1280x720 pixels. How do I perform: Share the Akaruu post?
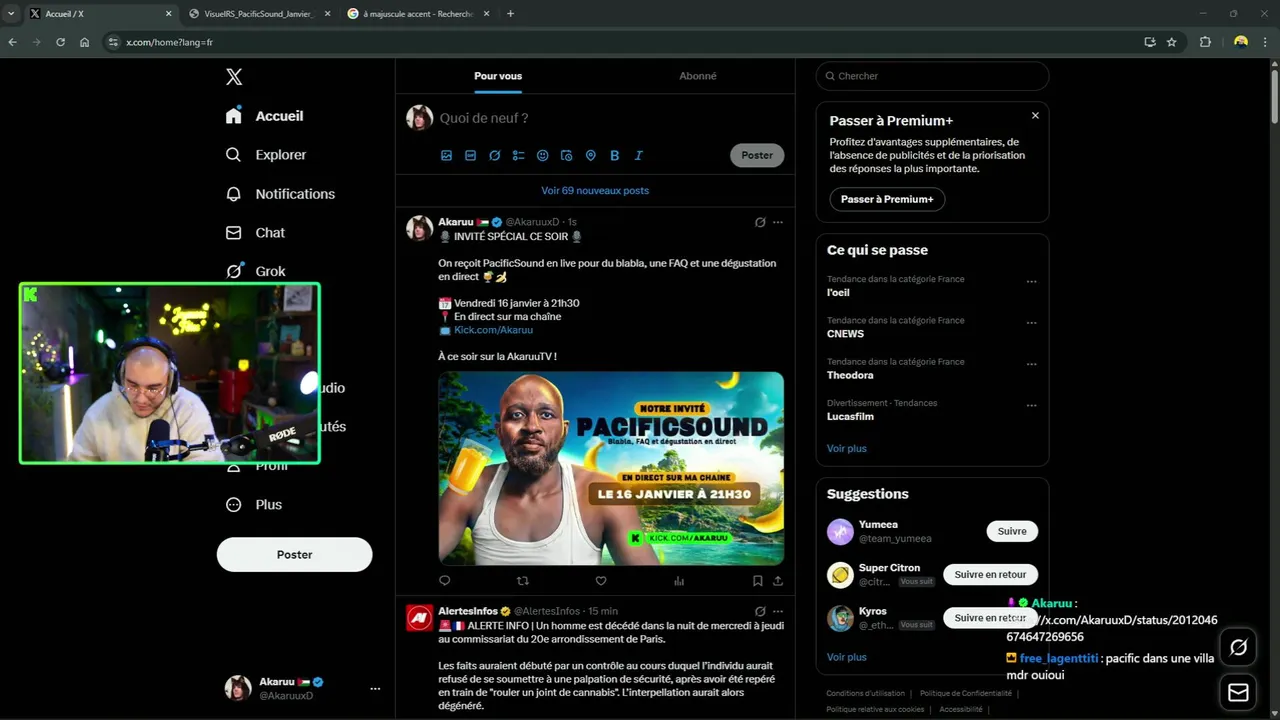pos(778,581)
